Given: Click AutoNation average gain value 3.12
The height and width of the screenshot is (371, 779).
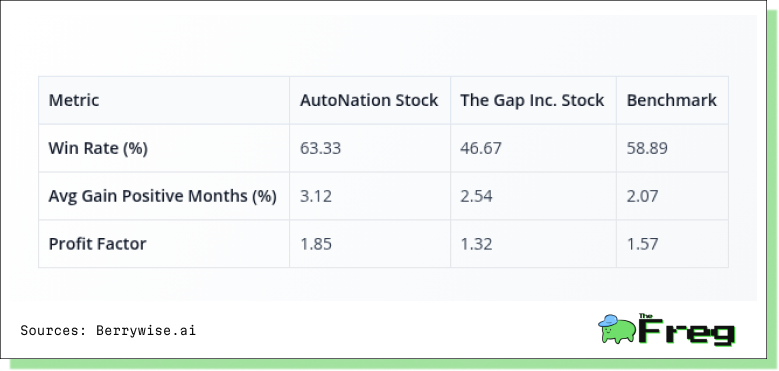Looking at the screenshot, I should tap(315, 196).
